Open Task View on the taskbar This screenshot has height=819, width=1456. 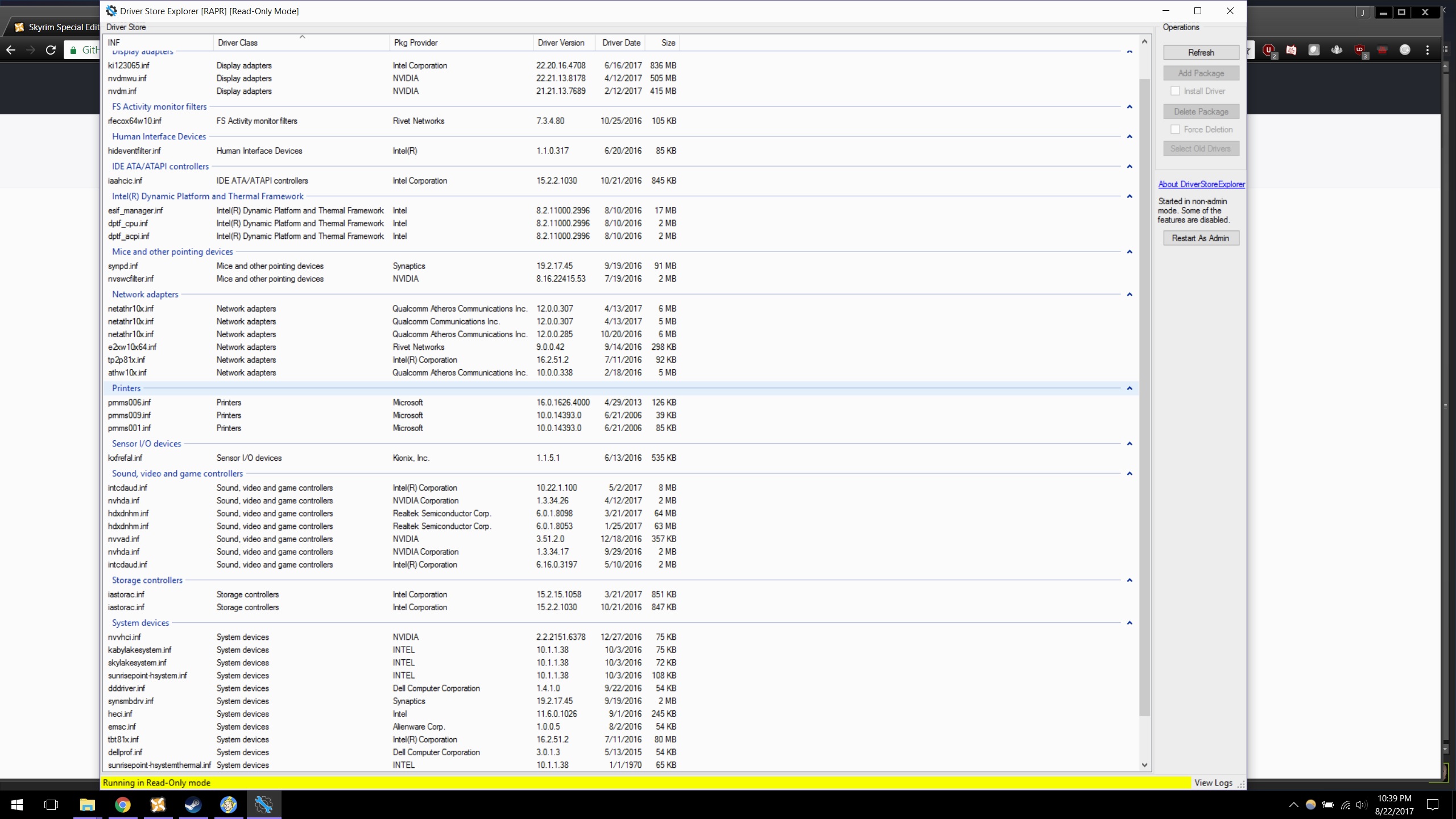pos(51,805)
